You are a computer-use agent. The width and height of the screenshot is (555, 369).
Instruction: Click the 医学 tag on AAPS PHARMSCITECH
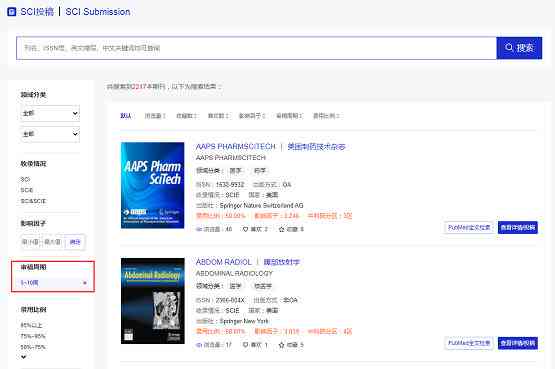[235, 171]
